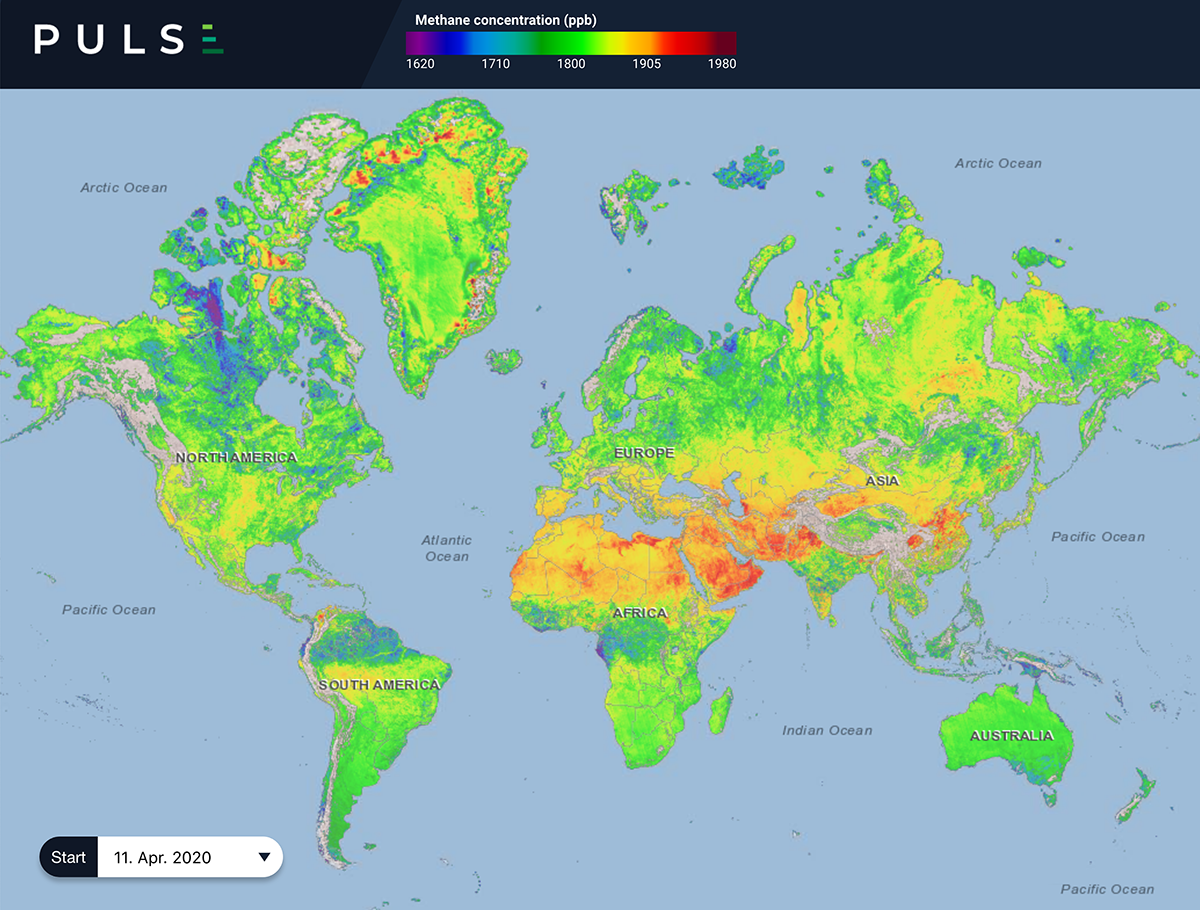Click the 1905 legend value

pos(648,64)
